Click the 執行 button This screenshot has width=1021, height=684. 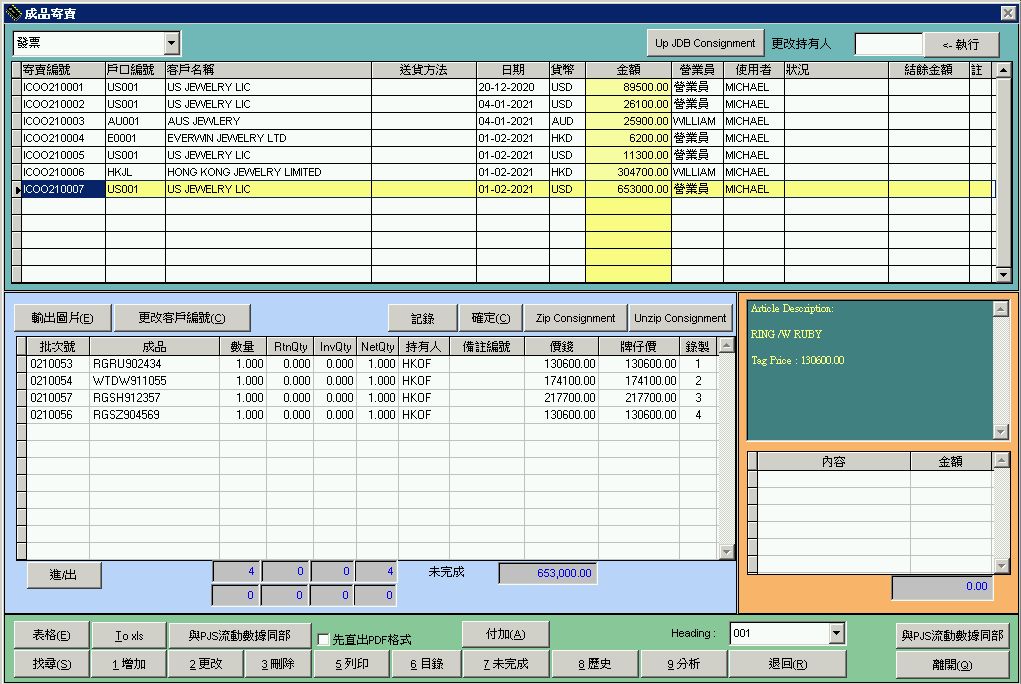[x=960, y=44]
